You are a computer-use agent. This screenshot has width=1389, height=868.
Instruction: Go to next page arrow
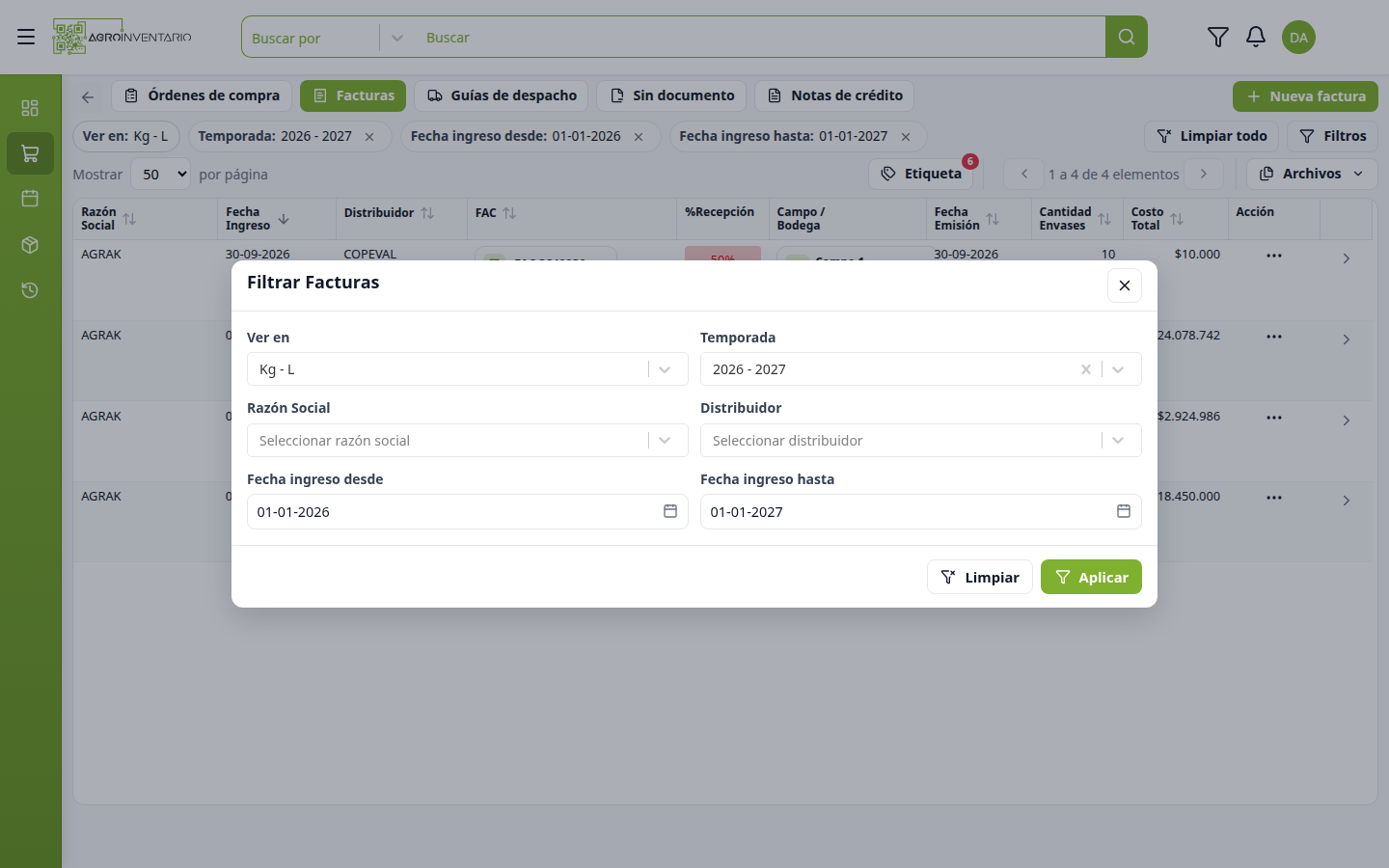point(1204,174)
